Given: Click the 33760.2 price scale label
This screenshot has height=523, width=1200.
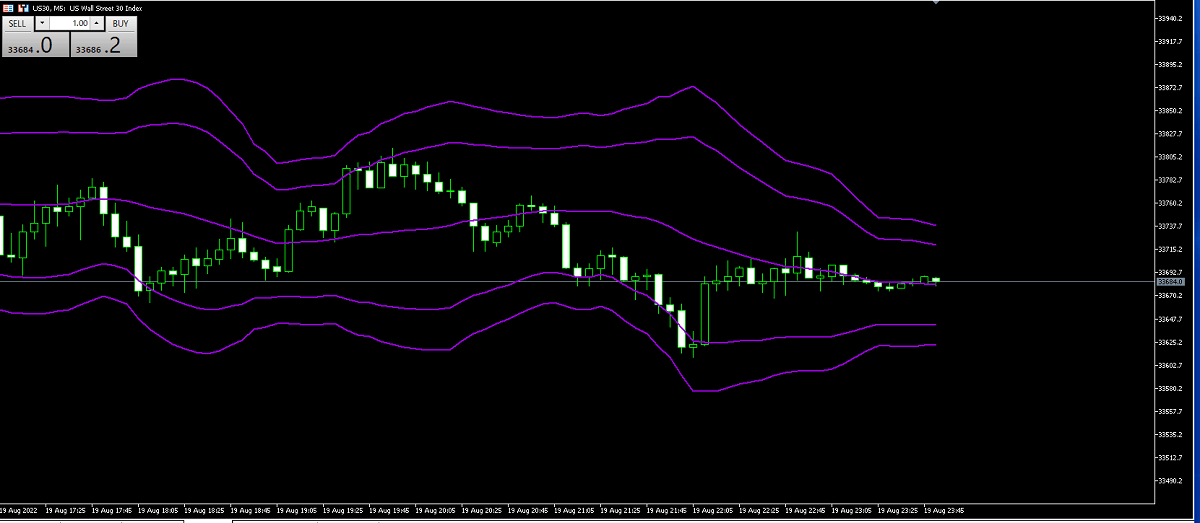Looking at the screenshot, I should click(x=1171, y=203).
